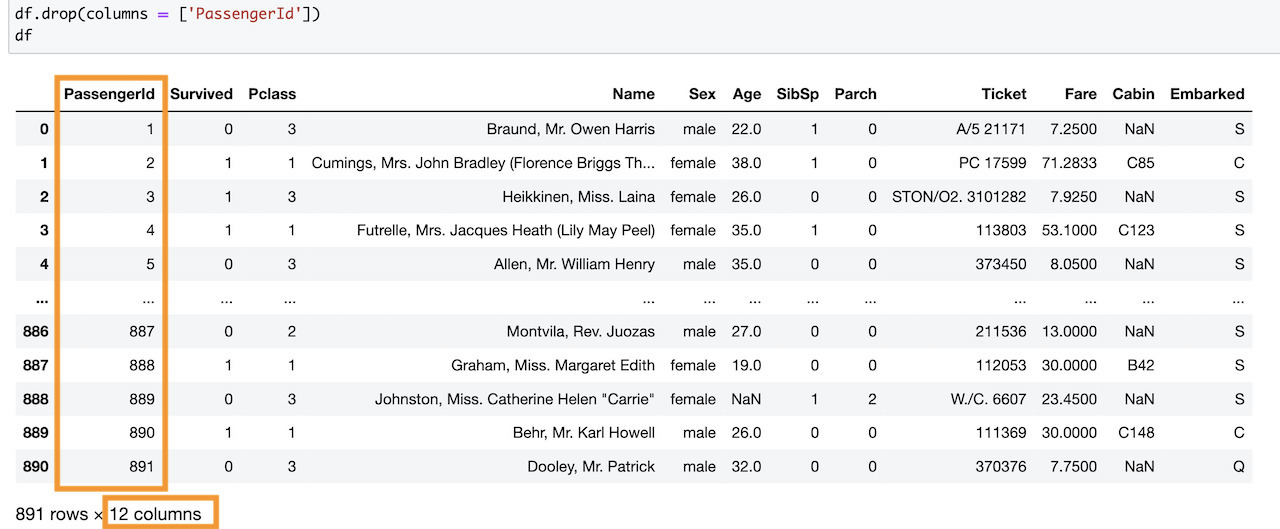Screen dimensions: 1280x529
Task: Click the '12 columns' summary text
Action: point(155,514)
